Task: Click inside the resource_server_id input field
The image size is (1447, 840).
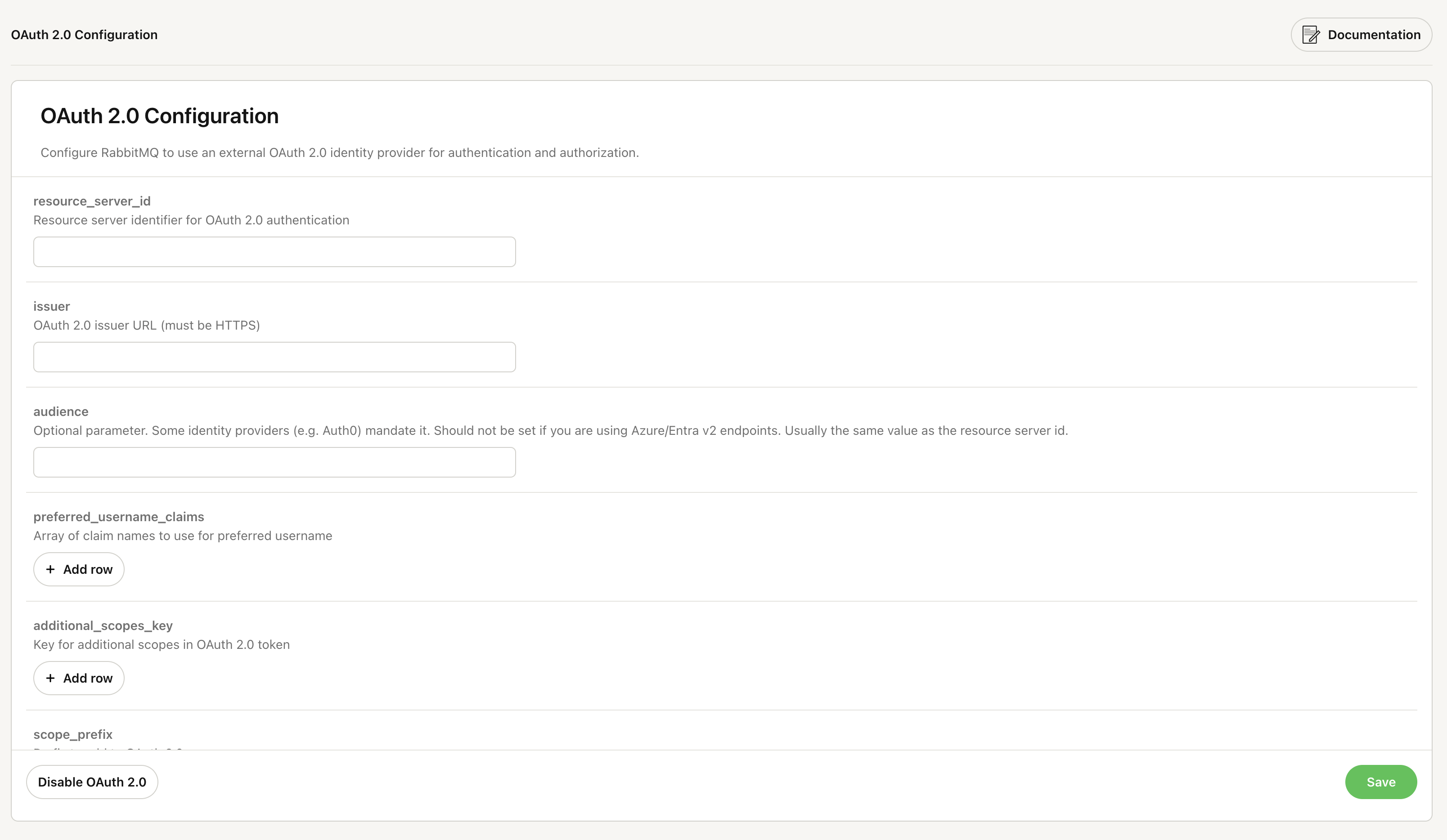Action: (x=274, y=251)
